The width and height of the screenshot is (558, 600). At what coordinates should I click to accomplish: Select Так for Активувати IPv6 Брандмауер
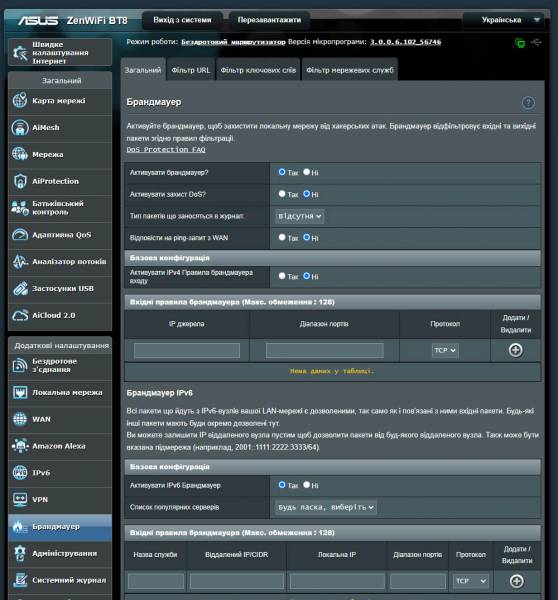click(282, 485)
